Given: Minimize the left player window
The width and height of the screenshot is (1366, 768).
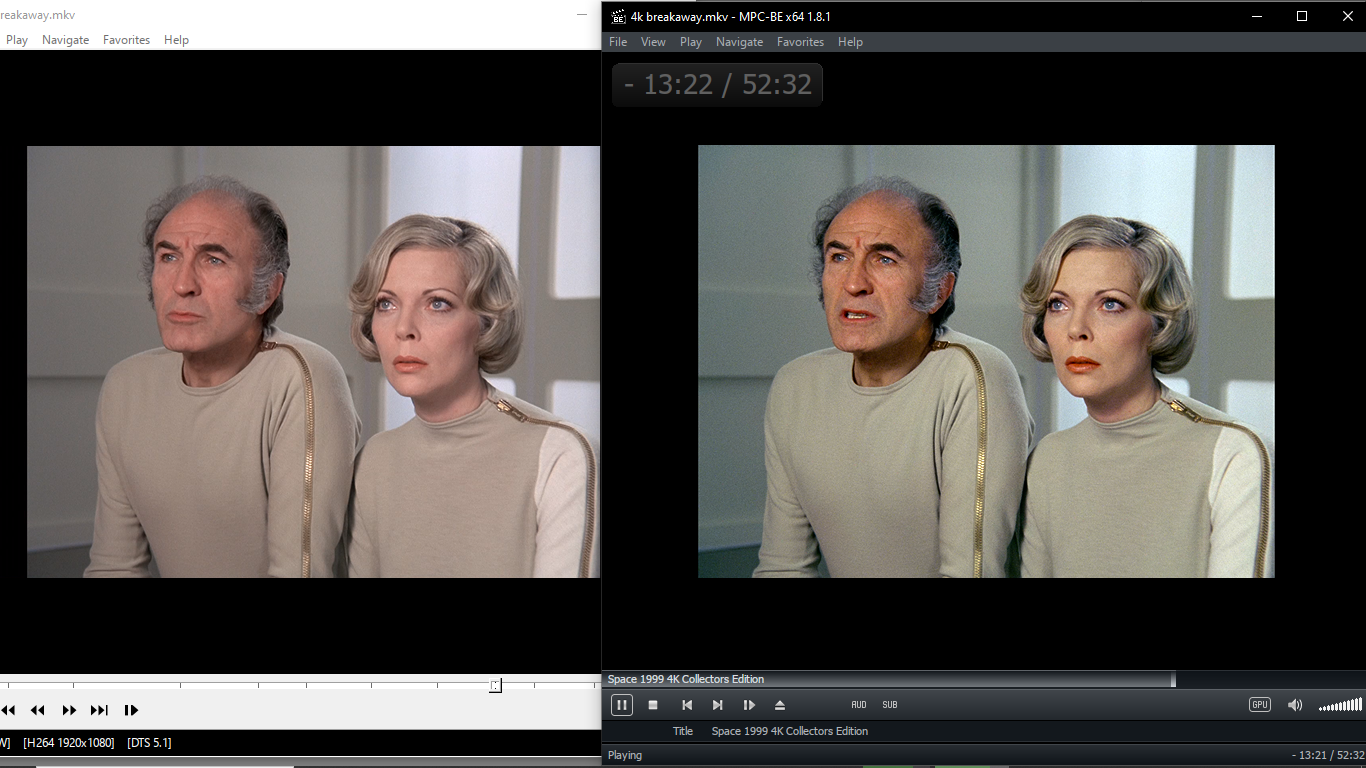Looking at the screenshot, I should 582,15.
